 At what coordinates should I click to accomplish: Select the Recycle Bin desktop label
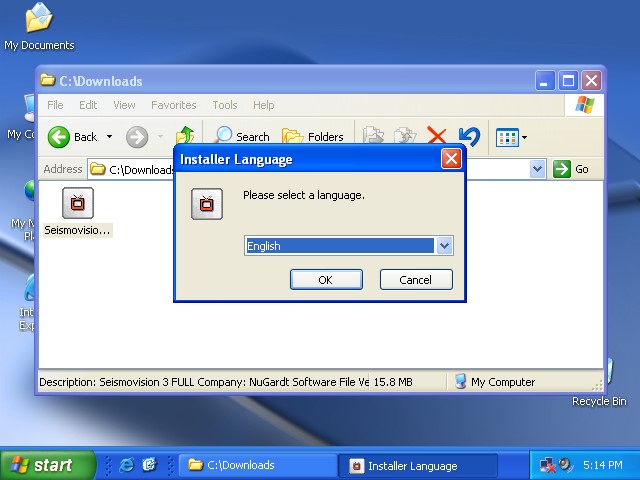pyautogui.click(x=599, y=401)
